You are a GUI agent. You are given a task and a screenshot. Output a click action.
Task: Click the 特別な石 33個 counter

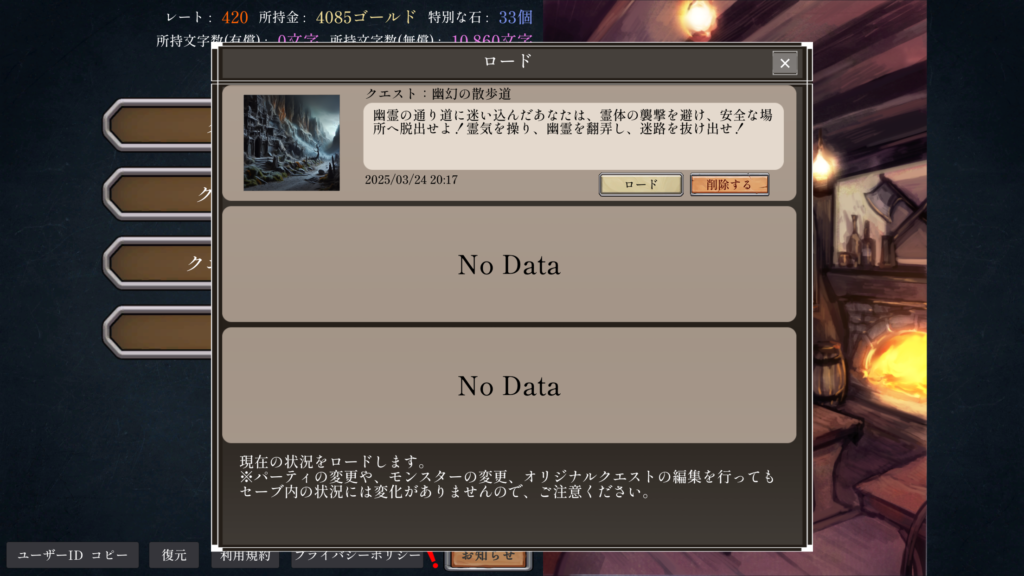point(480,17)
